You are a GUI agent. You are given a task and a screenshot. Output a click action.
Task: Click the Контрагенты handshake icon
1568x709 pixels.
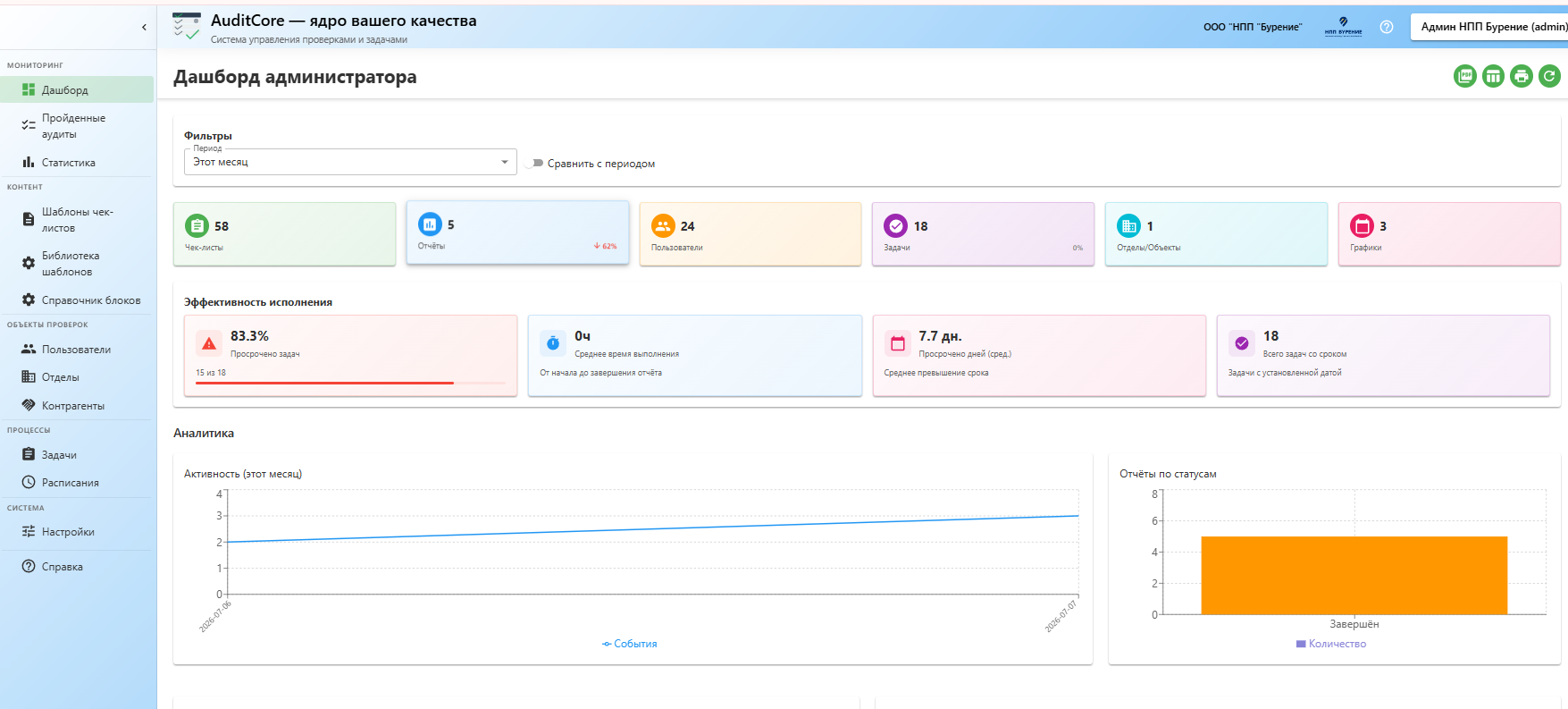[x=29, y=406]
